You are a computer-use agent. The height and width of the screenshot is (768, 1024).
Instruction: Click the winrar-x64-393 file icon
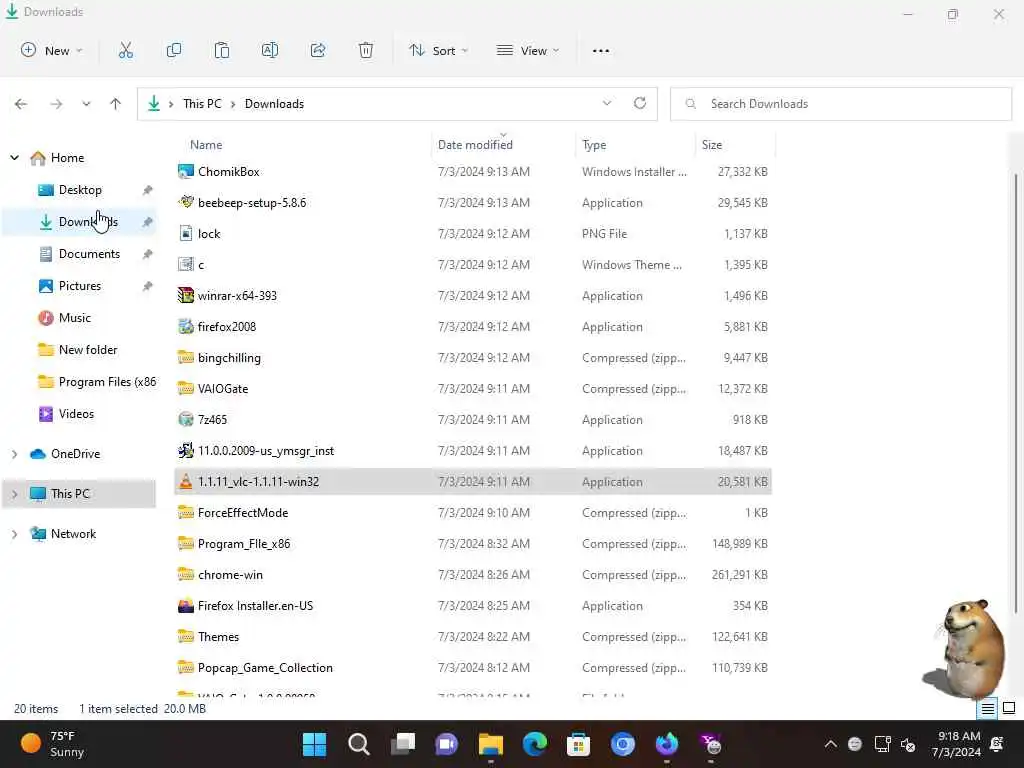click(x=185, y=295)
